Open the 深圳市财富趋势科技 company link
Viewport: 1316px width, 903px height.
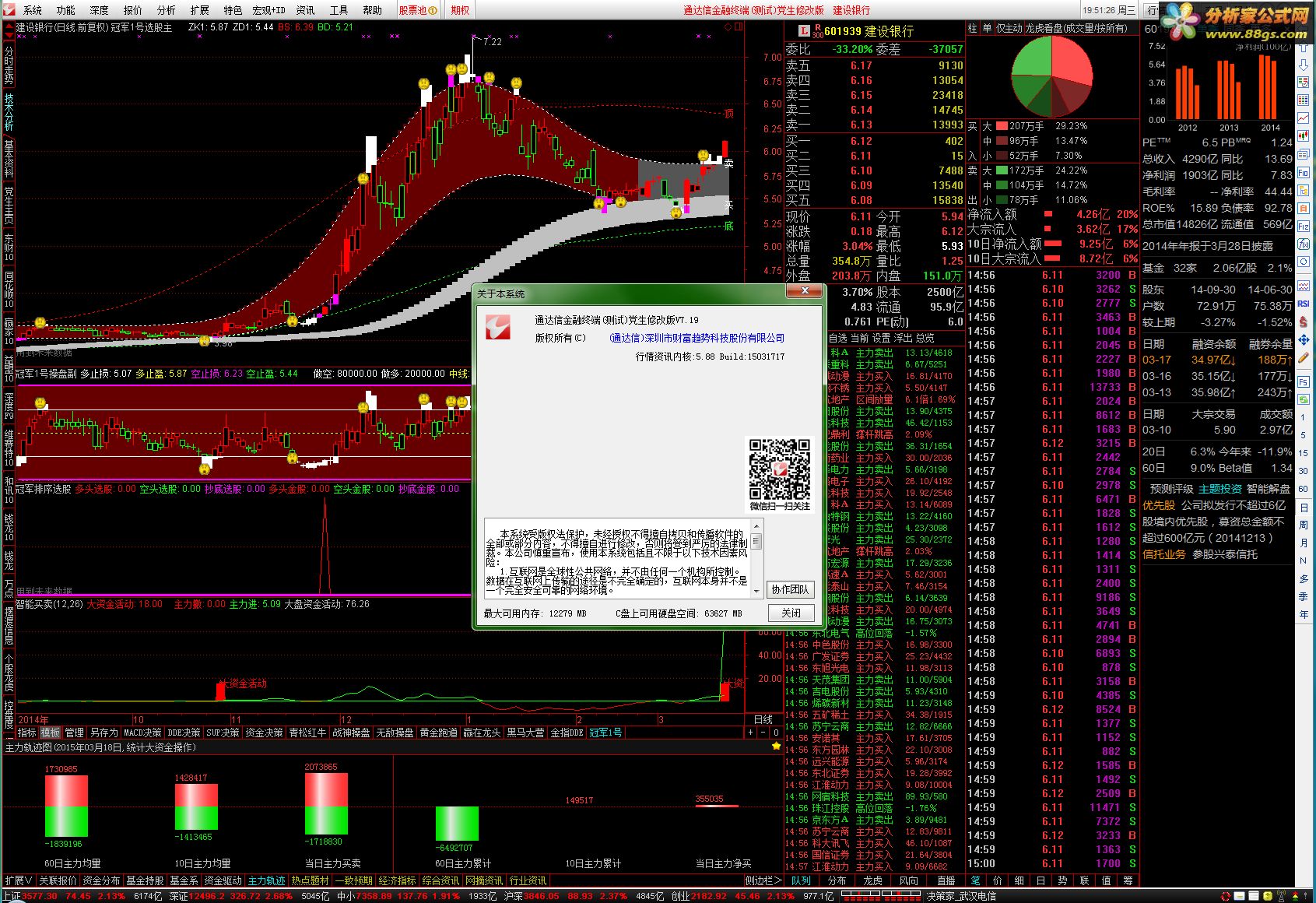(x=697, y=338)
